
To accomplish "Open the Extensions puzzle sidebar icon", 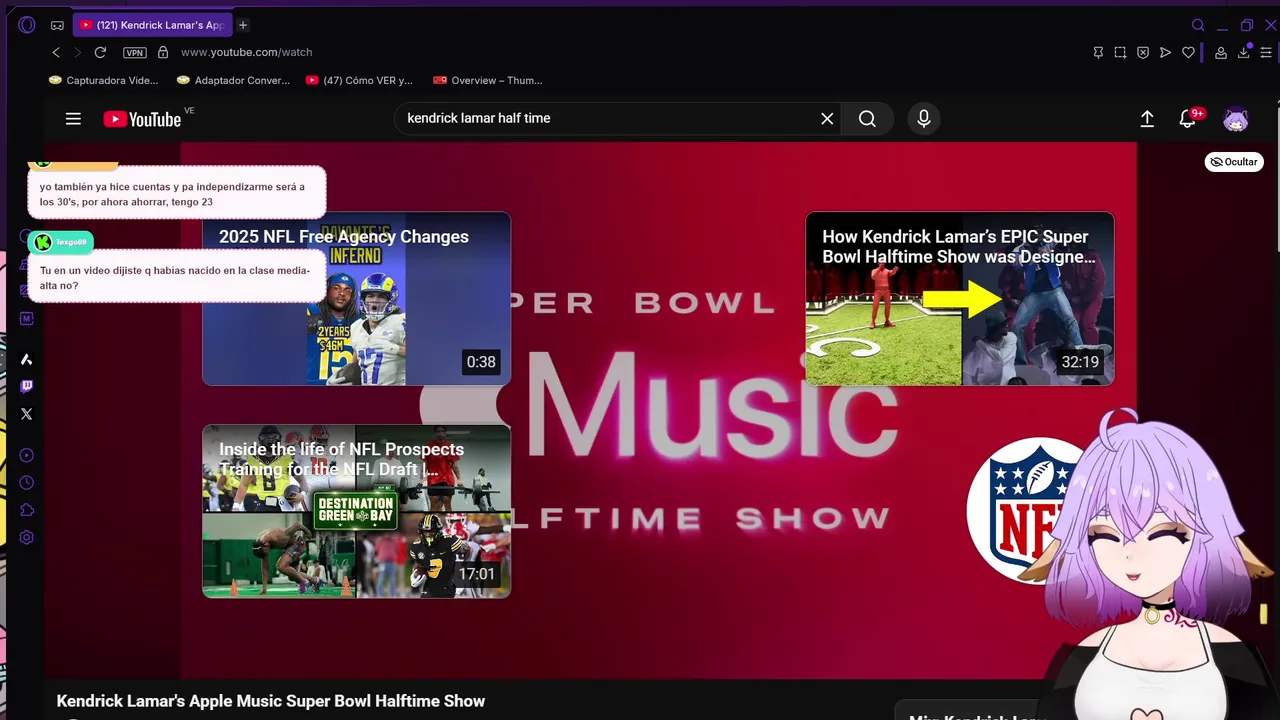I will click(27, 510).
